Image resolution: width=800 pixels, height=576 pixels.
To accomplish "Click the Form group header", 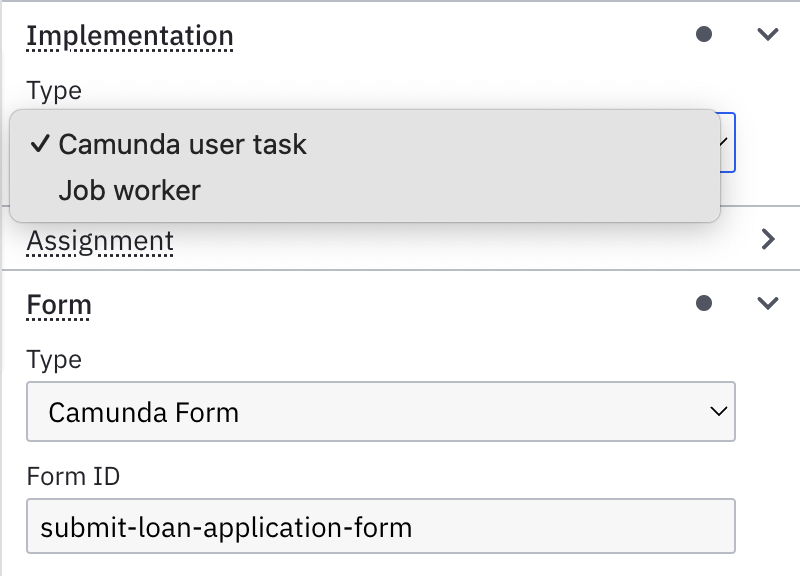I will (58, 304).
